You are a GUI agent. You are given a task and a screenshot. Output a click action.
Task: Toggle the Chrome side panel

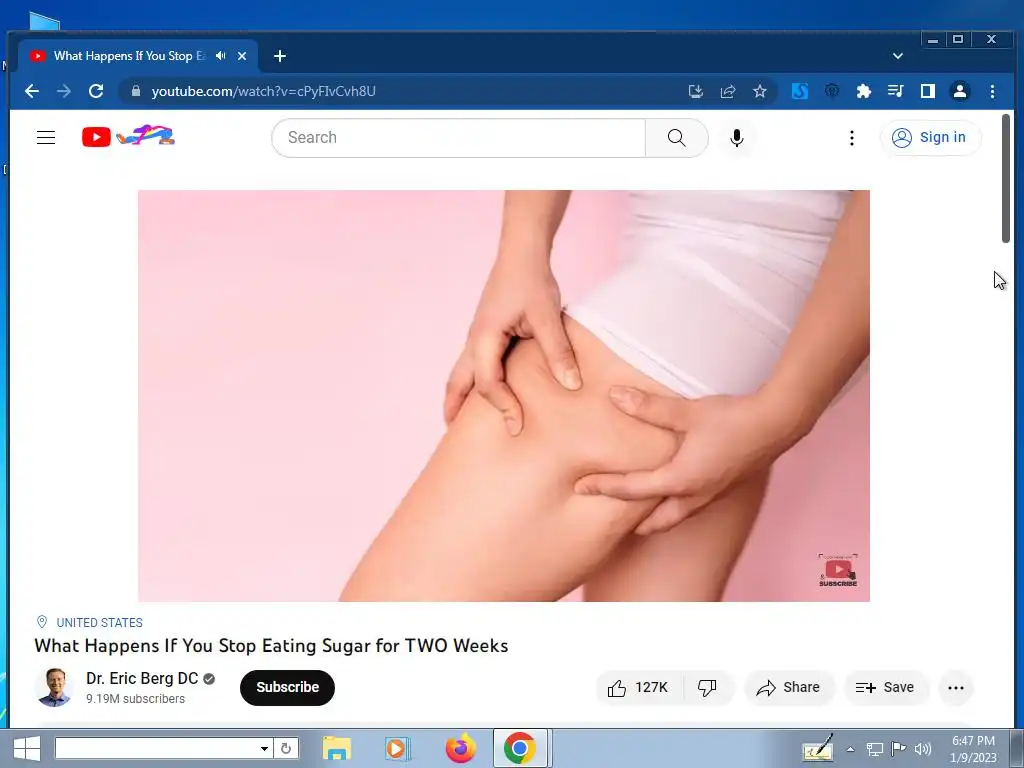(x=927, y=91)
